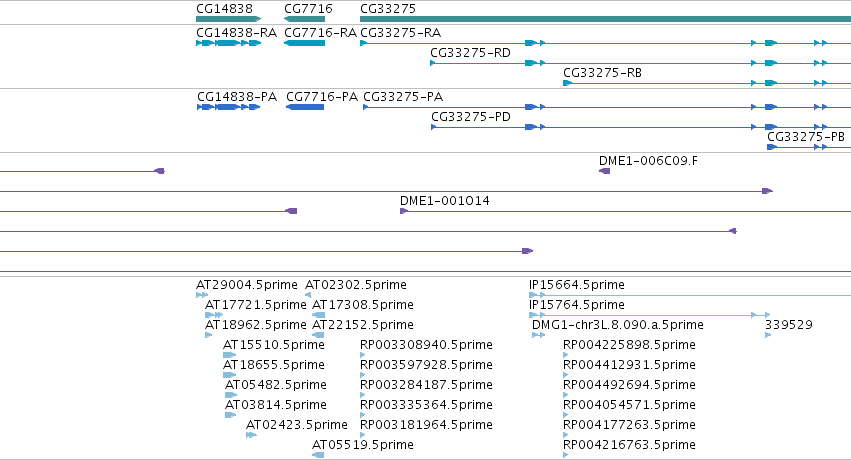Click the CG33275-RB transcript label
Screen dimensions: 851x460
pos(602,73)
